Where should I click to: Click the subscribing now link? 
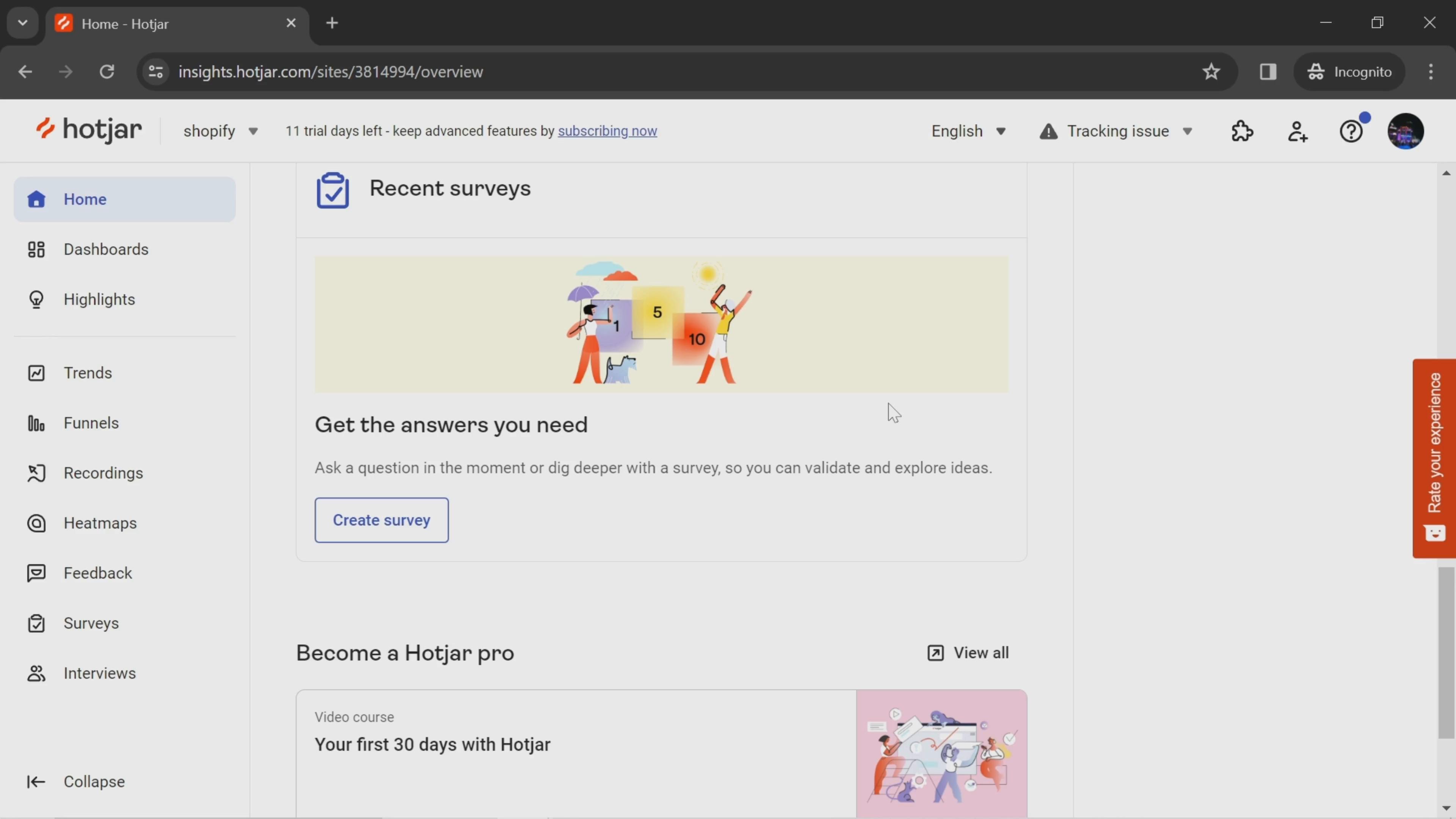pyautogui.click(x=607, y=131)
